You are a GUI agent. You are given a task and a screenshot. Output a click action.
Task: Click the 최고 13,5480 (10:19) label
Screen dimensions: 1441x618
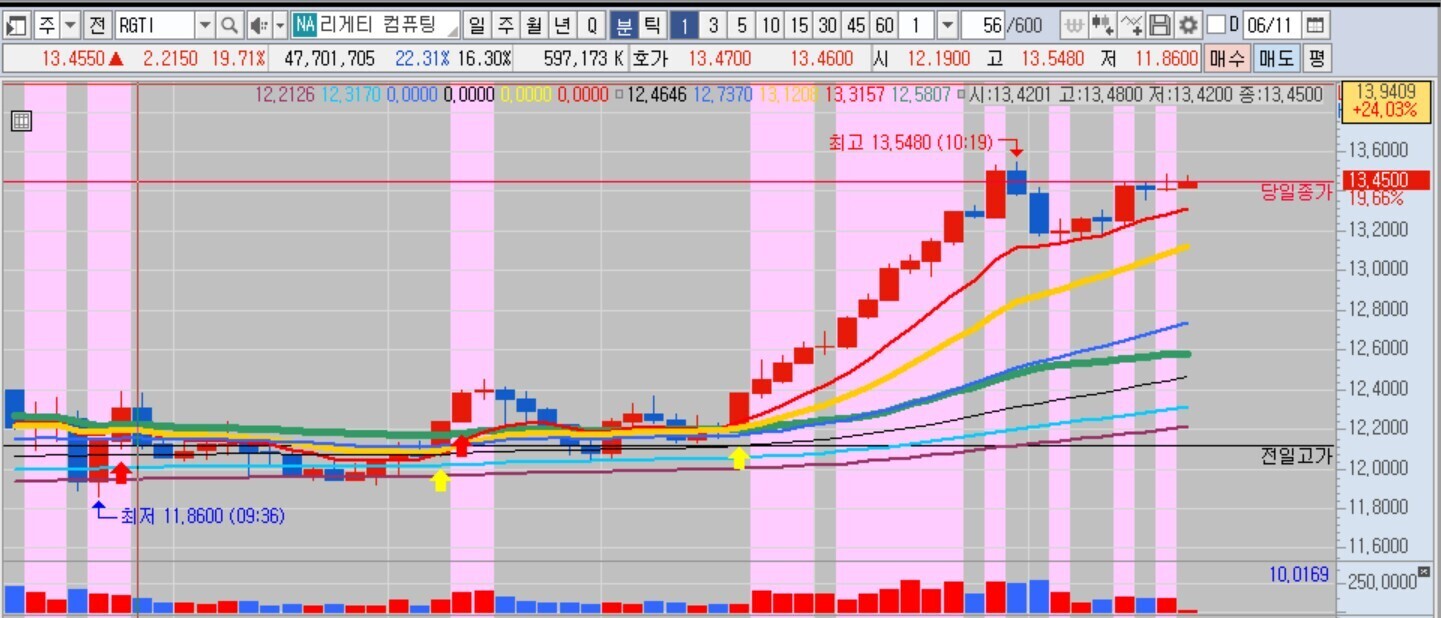tap(910, 143)
